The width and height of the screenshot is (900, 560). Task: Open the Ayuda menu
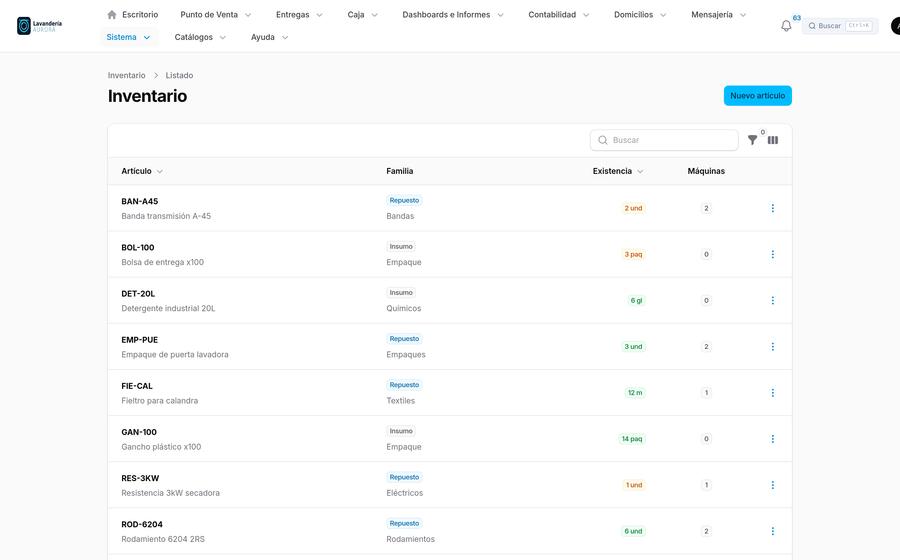coord(269,37)
